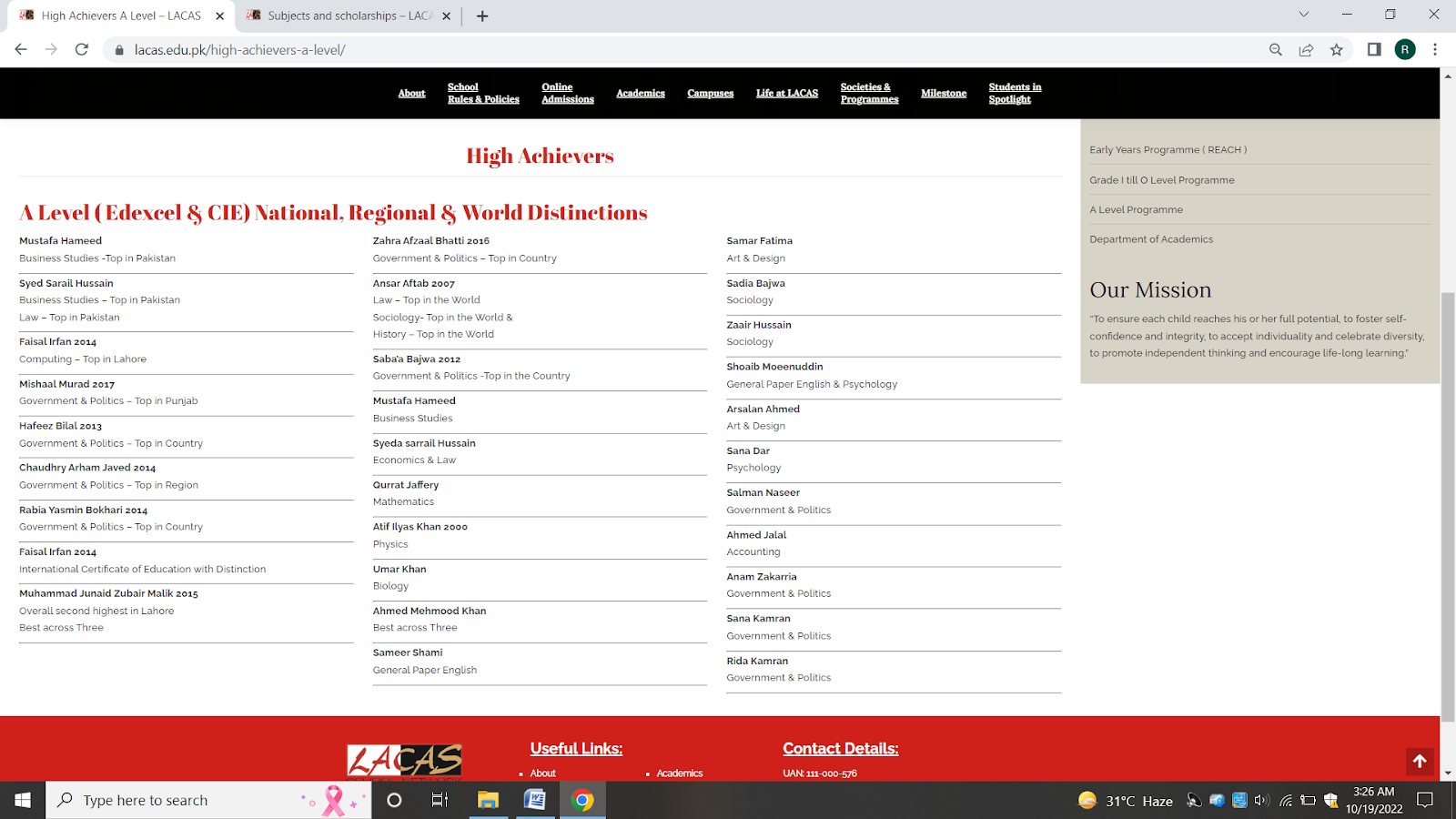Screen dimensions: 1456x819
Task: Open the Students in Spotlight menu
Action: pyautogui.click(x=1015, y=93)
